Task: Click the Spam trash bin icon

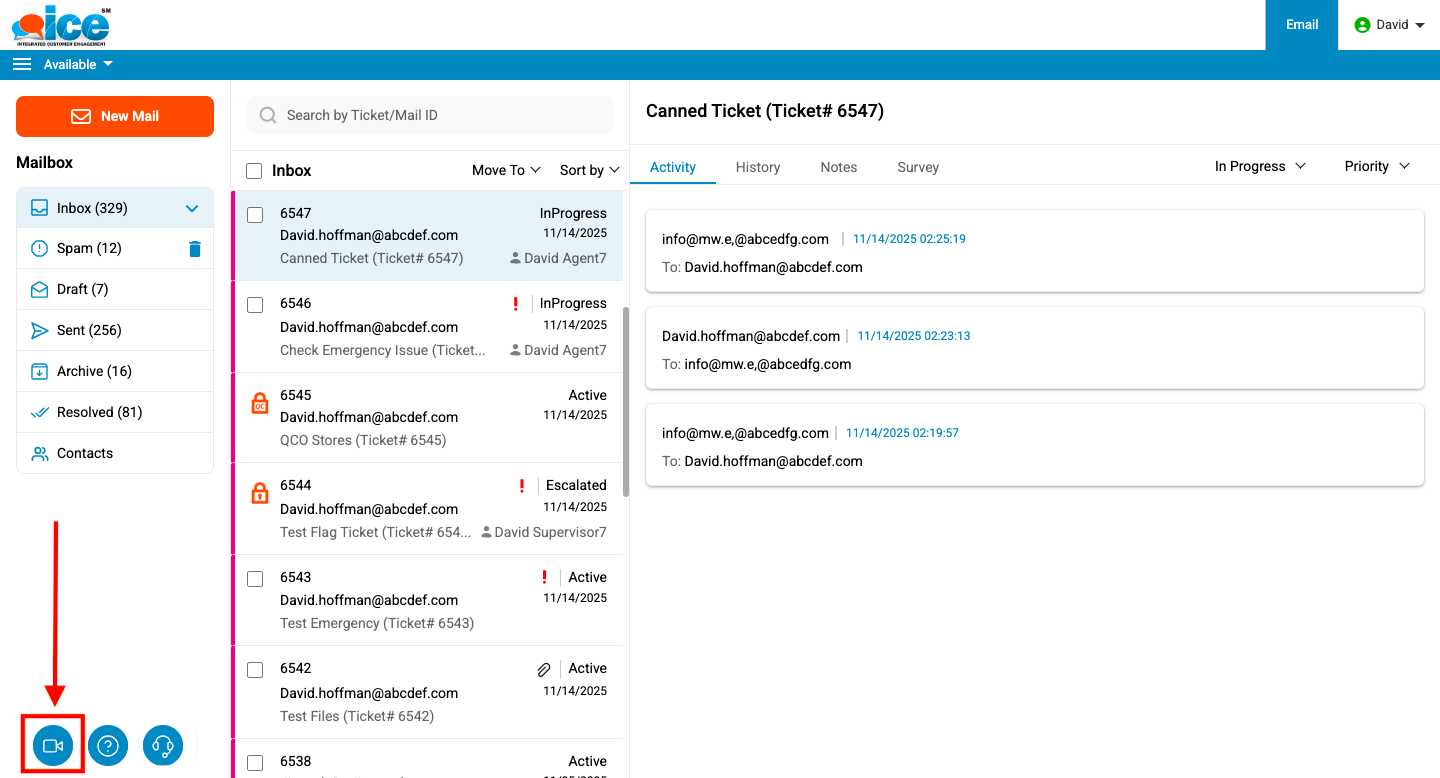Action: (x=195, y=249)
